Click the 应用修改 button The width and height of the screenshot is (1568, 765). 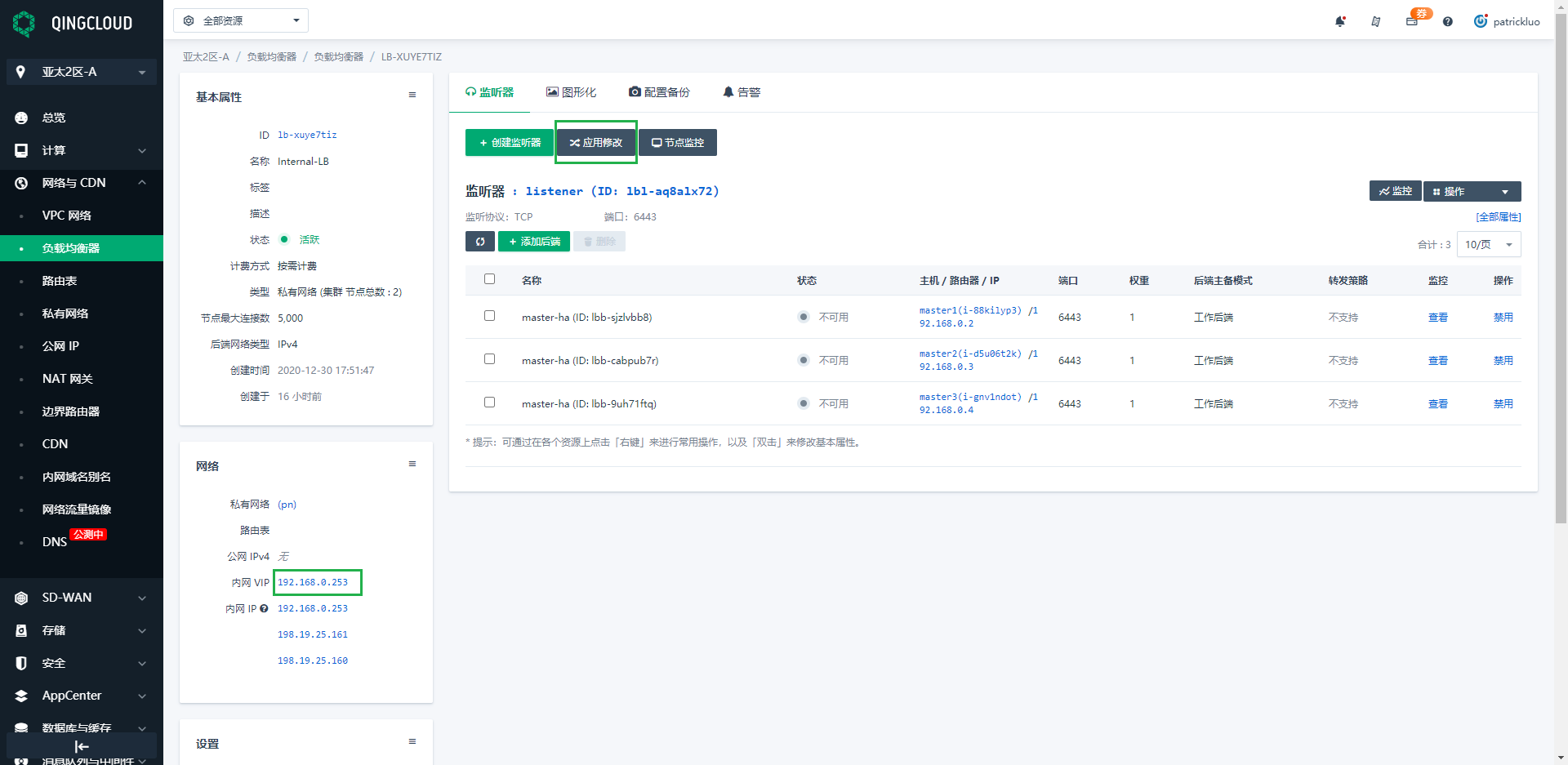(x=596, y=142)
